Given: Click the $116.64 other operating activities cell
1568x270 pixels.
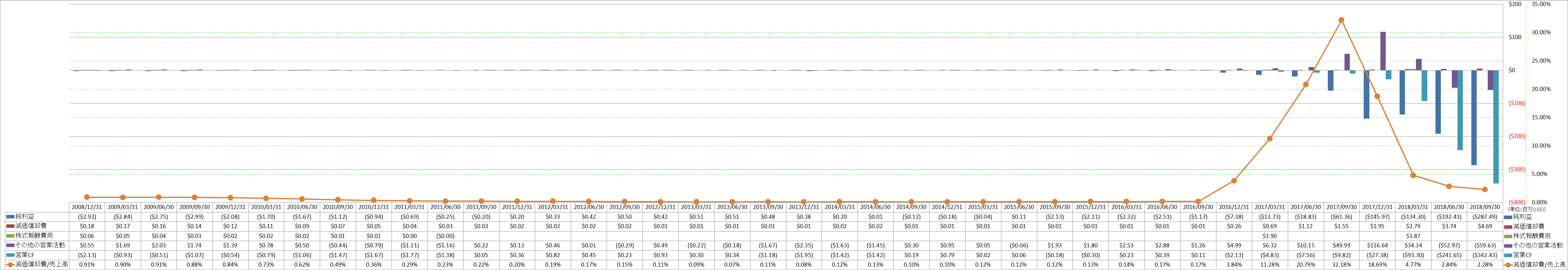Looking at the screenshot, I should [1378, 246].
